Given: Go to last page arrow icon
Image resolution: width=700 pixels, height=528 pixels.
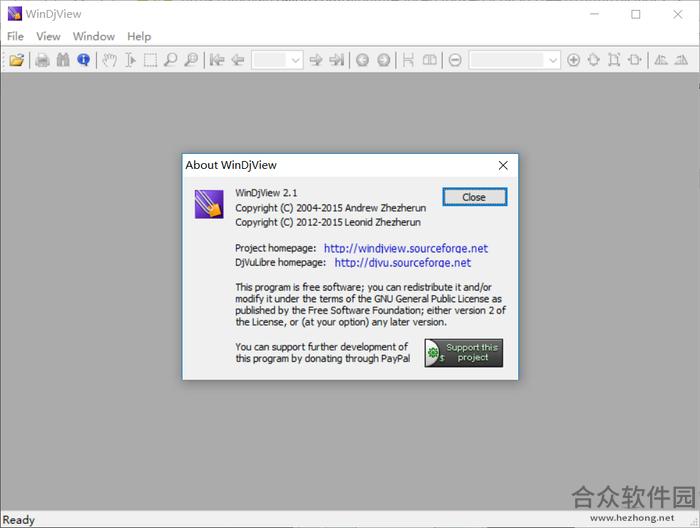Looking at the screenshot, I should (336, 60).
